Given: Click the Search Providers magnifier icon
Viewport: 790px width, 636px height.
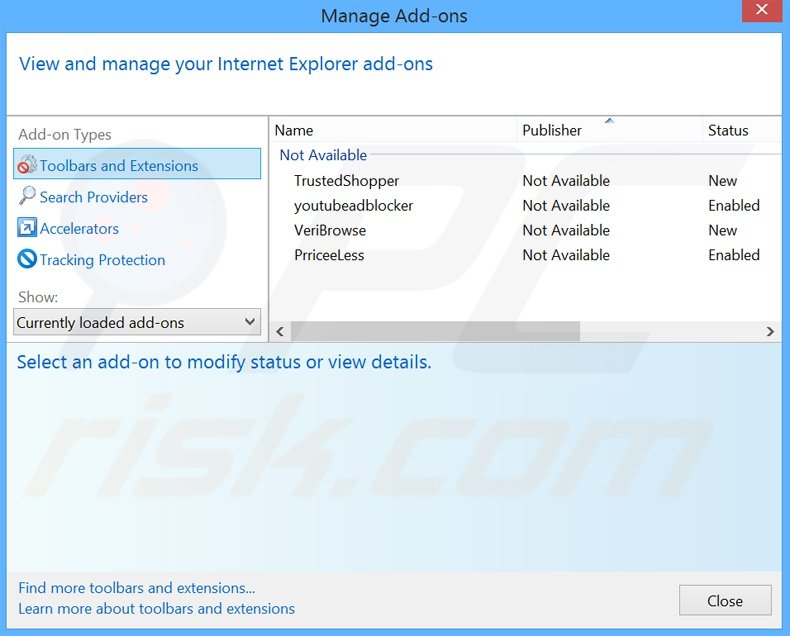Looking at the screenshot, I should point(27,197).
